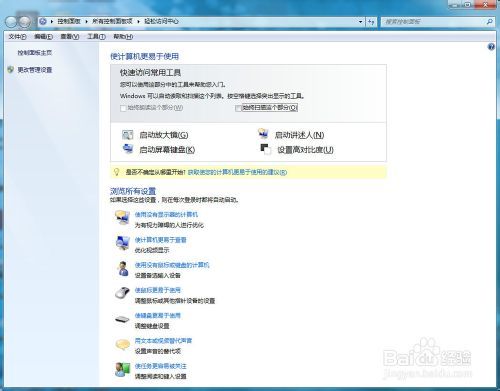Viewport: 500px width, 391px height.
Task: Click the keyboard icon for 使键盘更易于使用
Action: (x=122, y=319)
